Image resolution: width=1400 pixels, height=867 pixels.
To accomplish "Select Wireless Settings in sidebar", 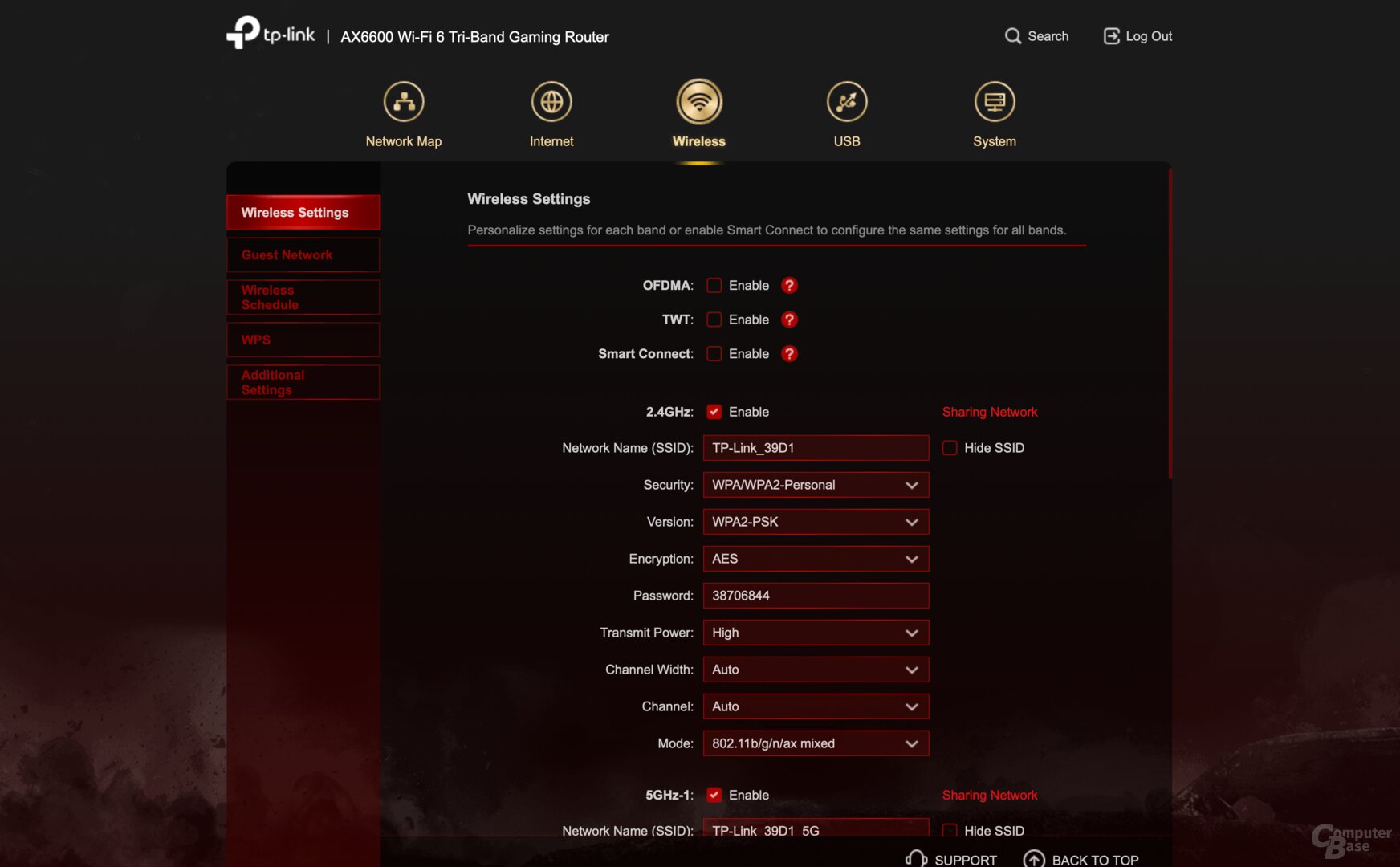I will click(303, 213).
